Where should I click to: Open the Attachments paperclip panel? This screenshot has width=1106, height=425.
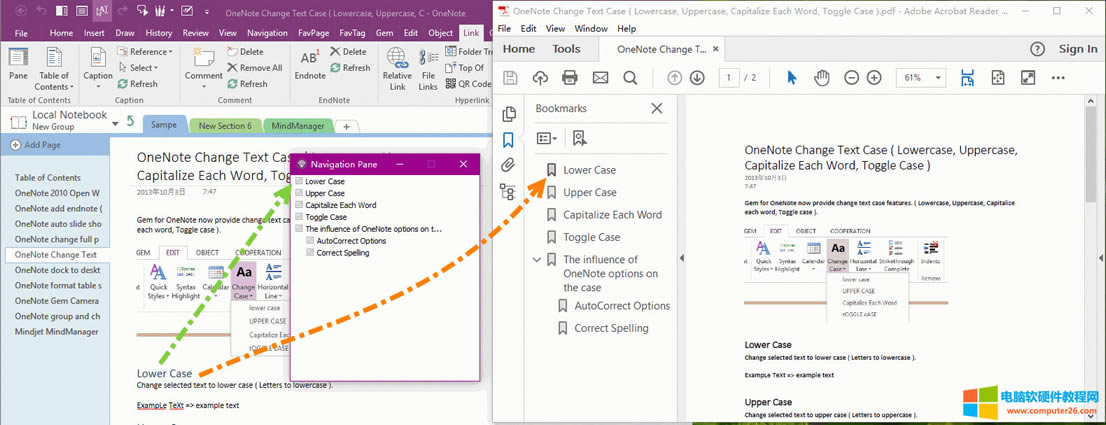pos(508,165)
